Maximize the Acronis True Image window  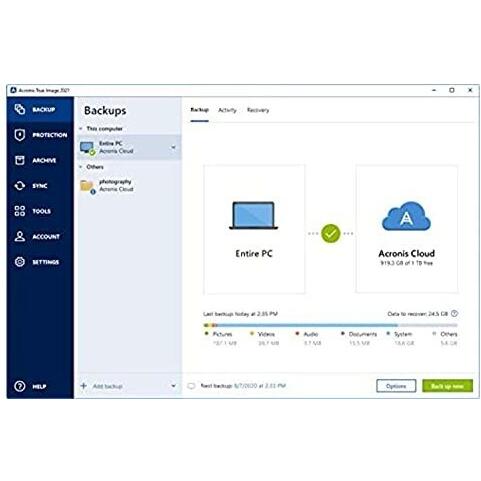click(452, 90)
